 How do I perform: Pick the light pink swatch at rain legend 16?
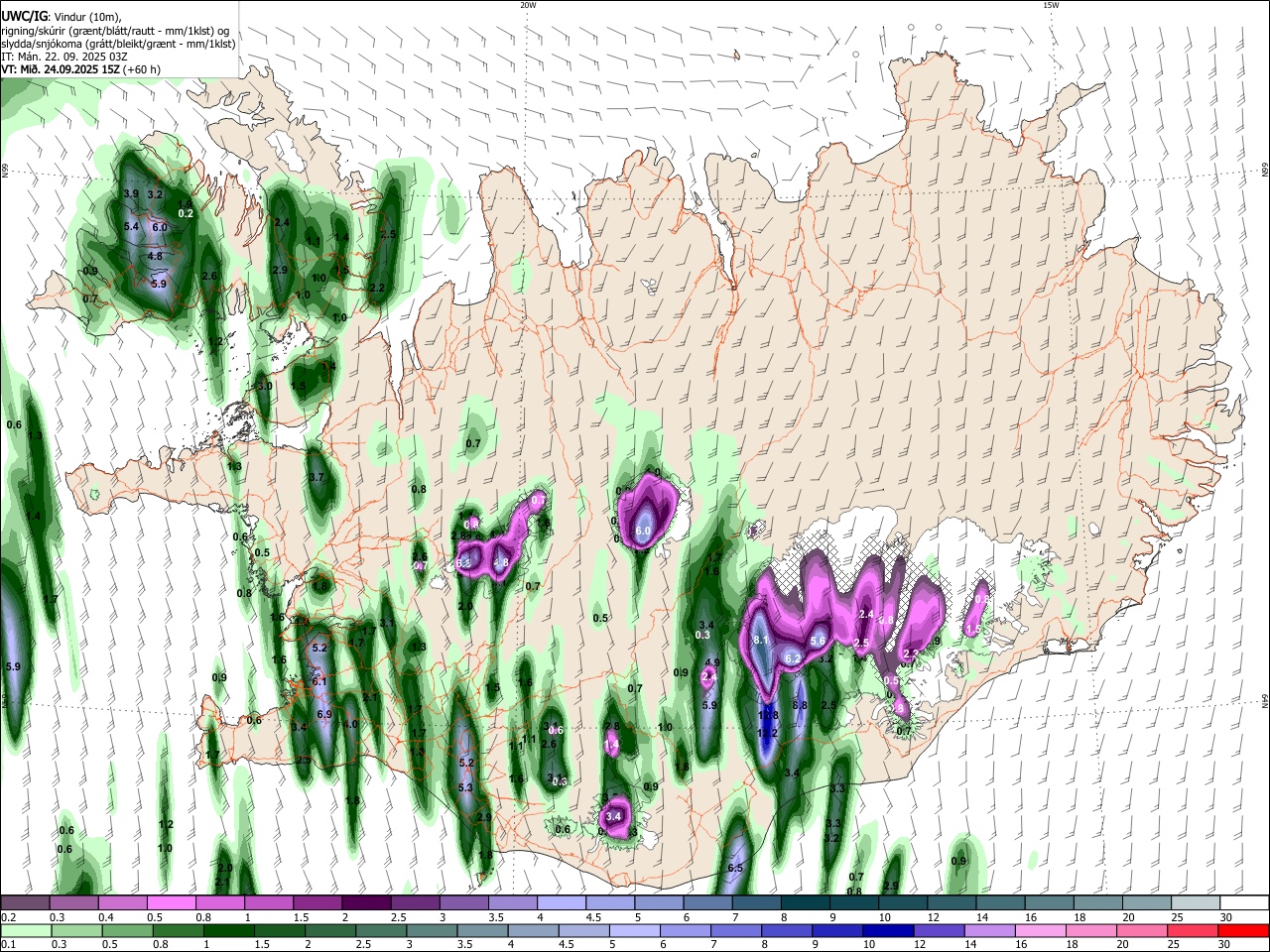click(1040, 930)
